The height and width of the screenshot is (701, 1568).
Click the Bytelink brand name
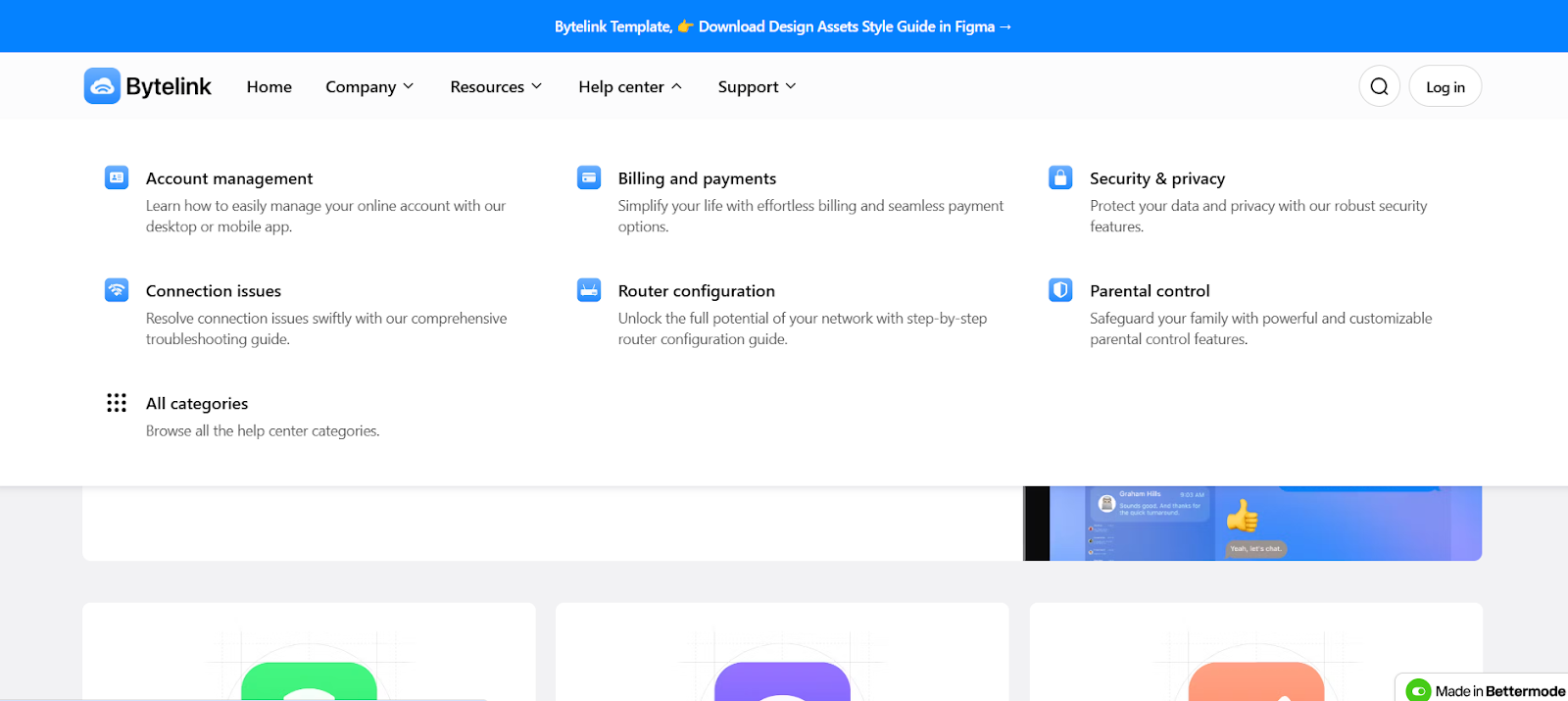169,86
